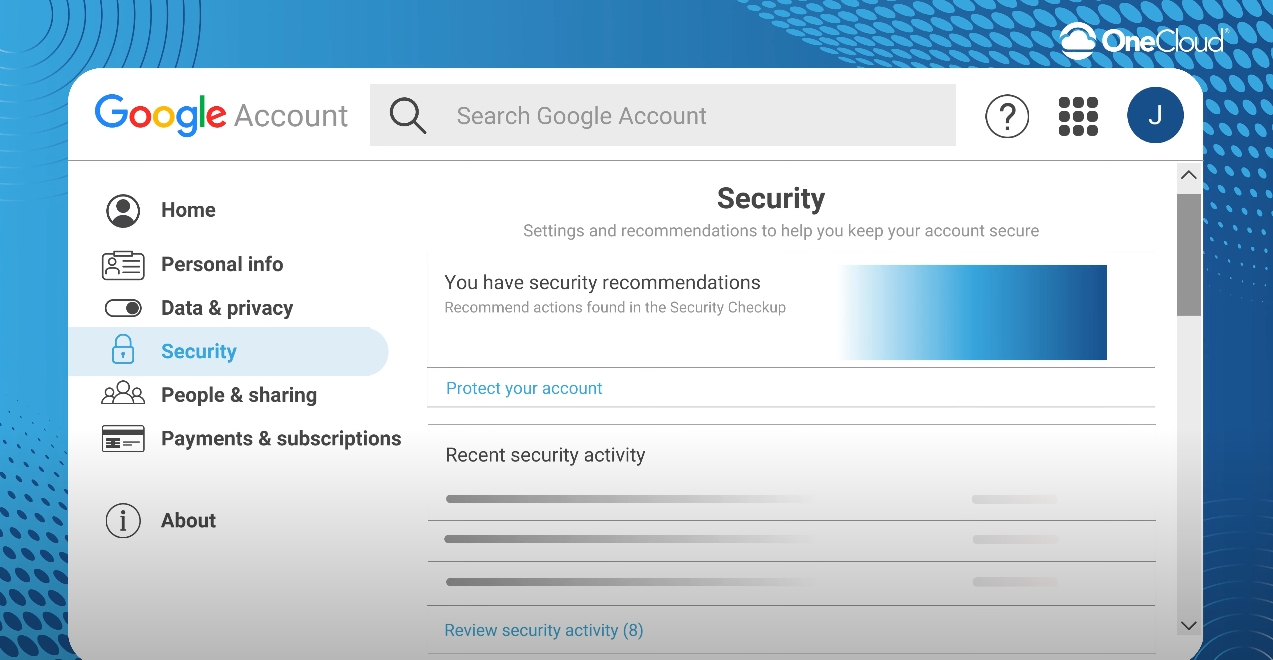Open Review security activity (8) link
The width and height of the screenshot is (1273, 660).
click(543, 630)
